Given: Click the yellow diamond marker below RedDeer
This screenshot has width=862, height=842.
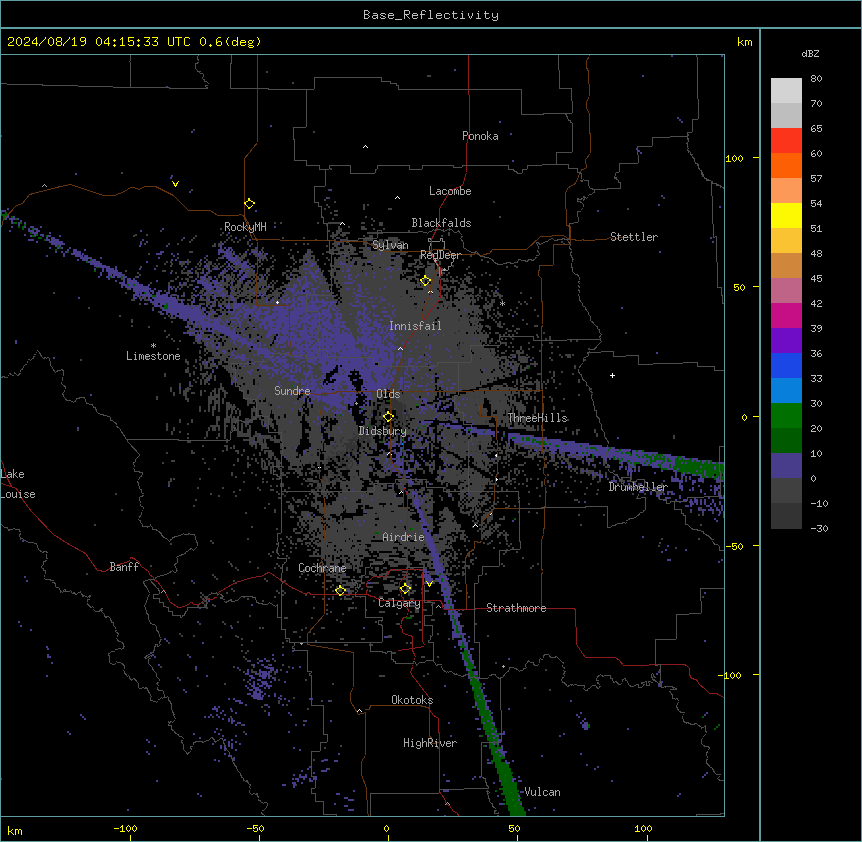Looking at the screenshot, I should click(426, 281).
